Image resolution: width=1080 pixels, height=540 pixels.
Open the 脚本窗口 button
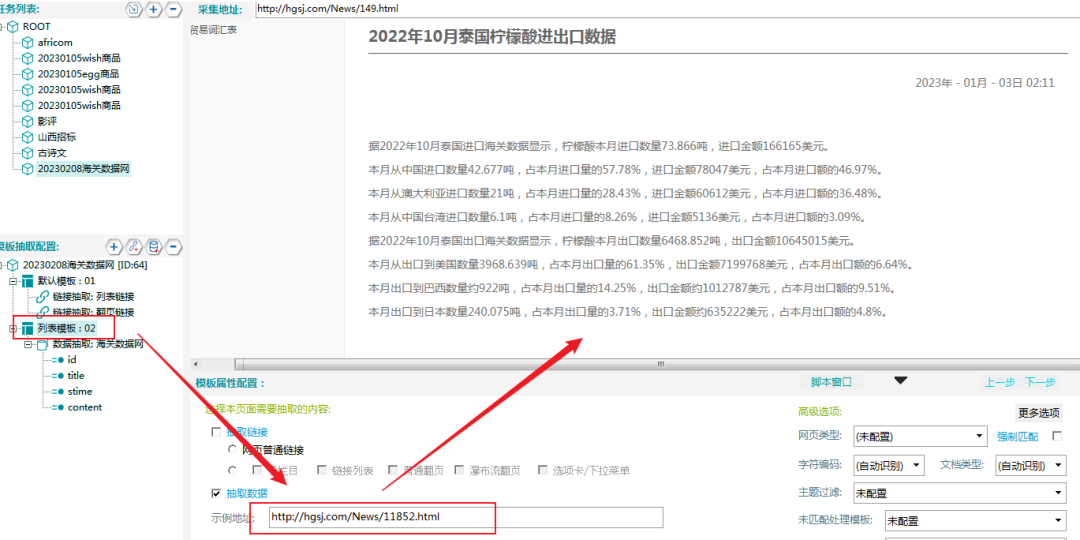point(831,382)
